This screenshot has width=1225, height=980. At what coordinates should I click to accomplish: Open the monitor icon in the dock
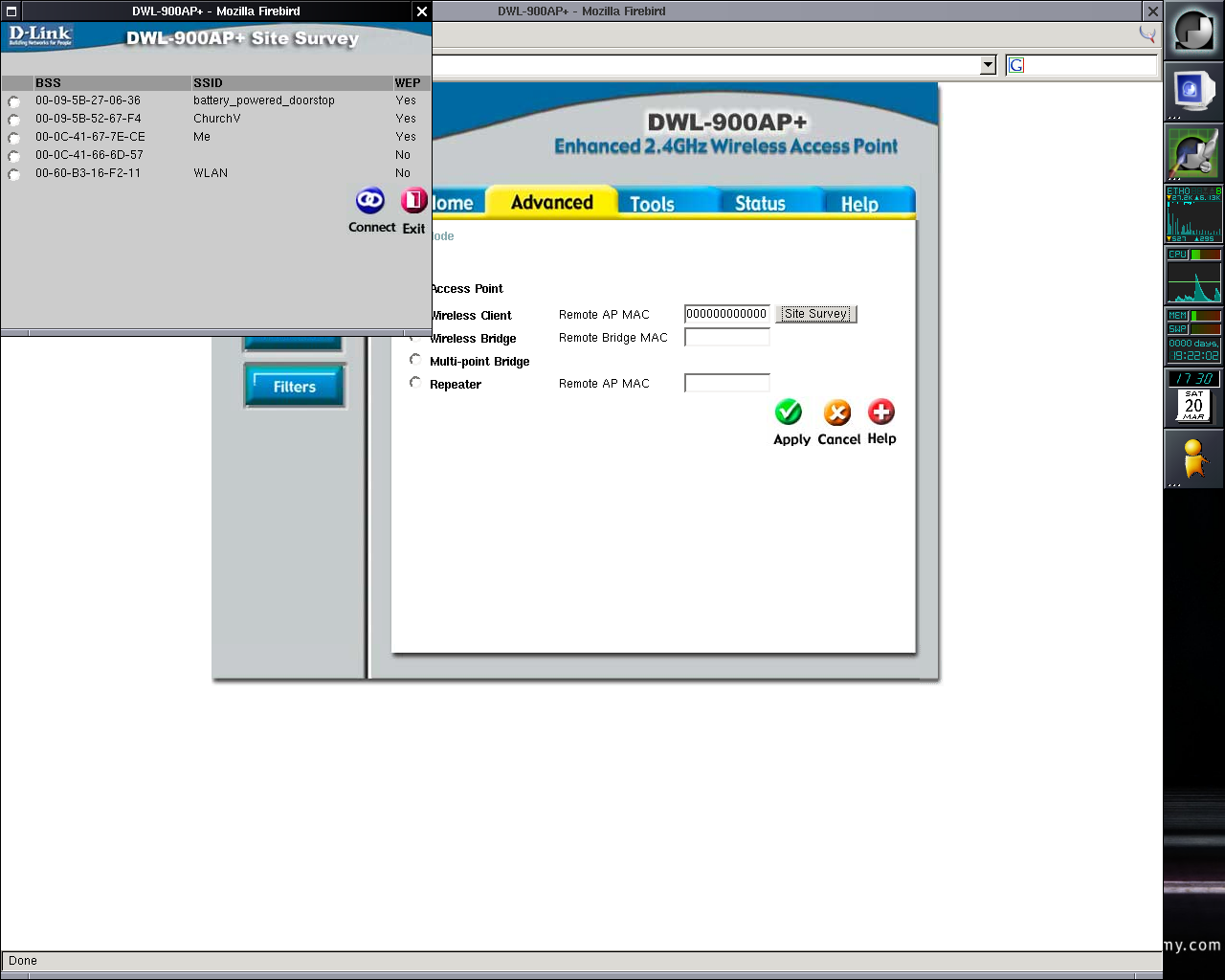(1192, 92)
